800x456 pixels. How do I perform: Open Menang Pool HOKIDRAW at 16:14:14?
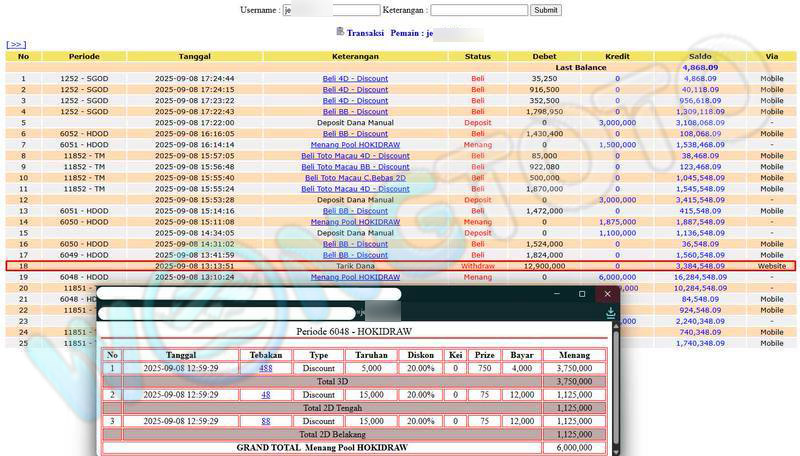(355, 145)
